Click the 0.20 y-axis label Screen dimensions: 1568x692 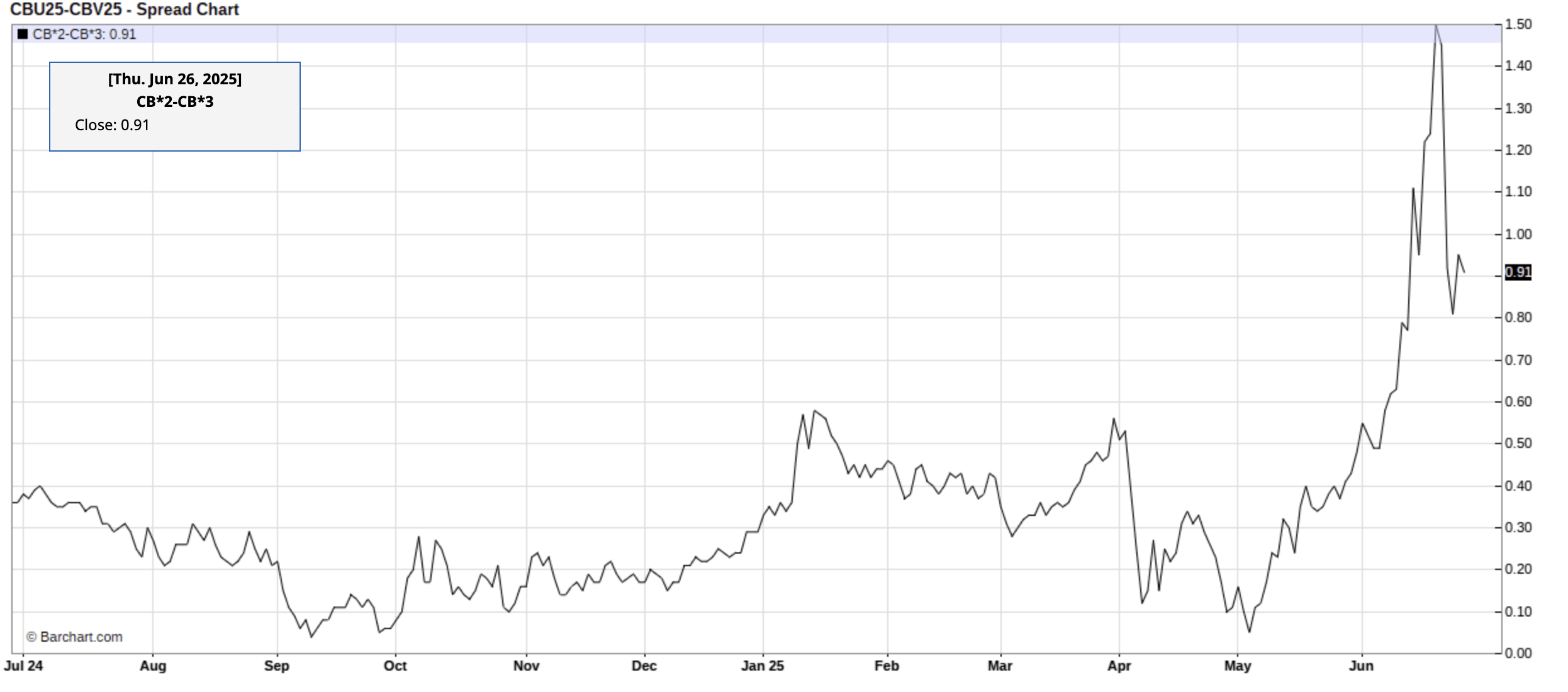[1518, 569]
